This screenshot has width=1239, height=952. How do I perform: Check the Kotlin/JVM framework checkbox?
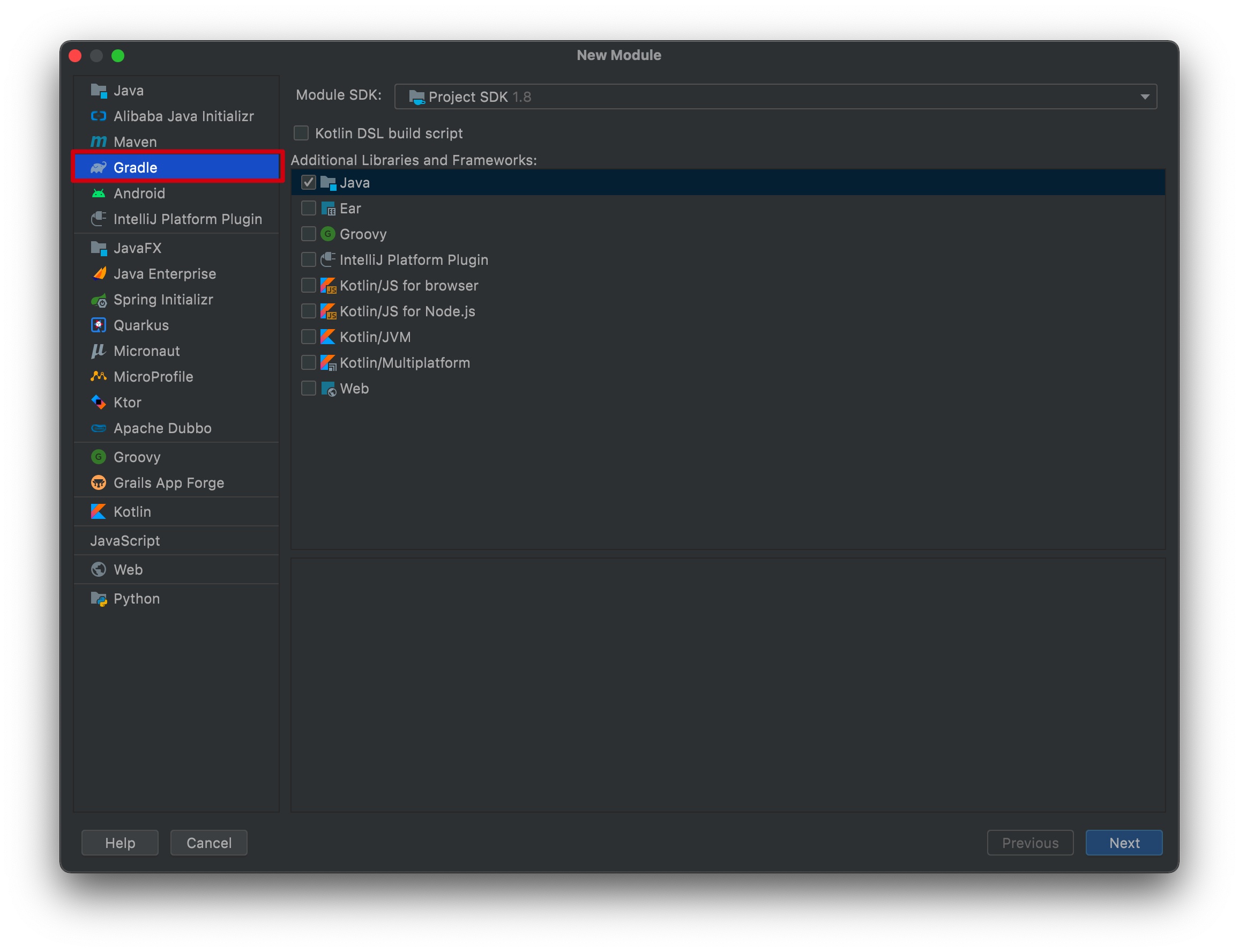click(x=308, y=337)
